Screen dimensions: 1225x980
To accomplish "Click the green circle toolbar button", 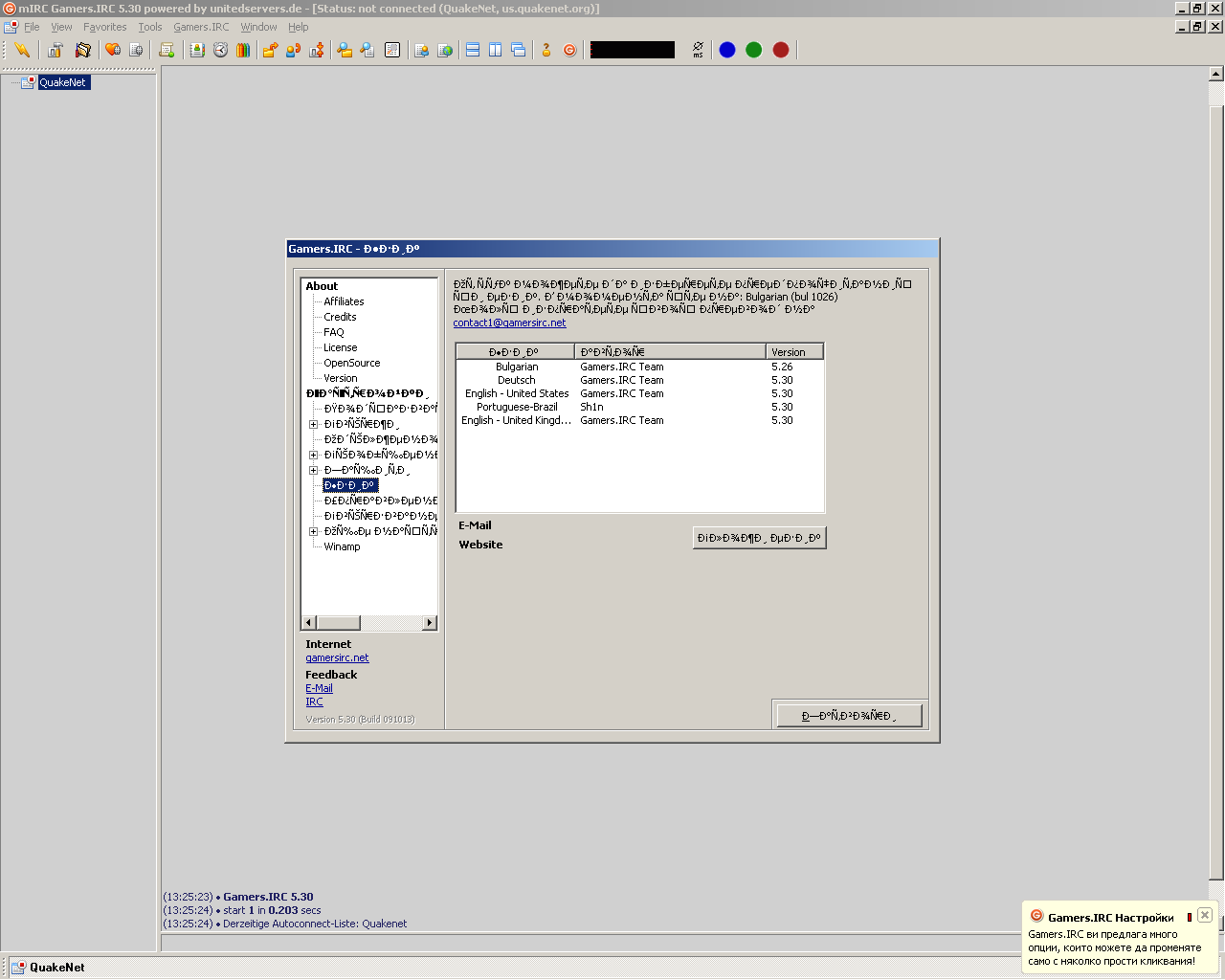I will 754,50.
